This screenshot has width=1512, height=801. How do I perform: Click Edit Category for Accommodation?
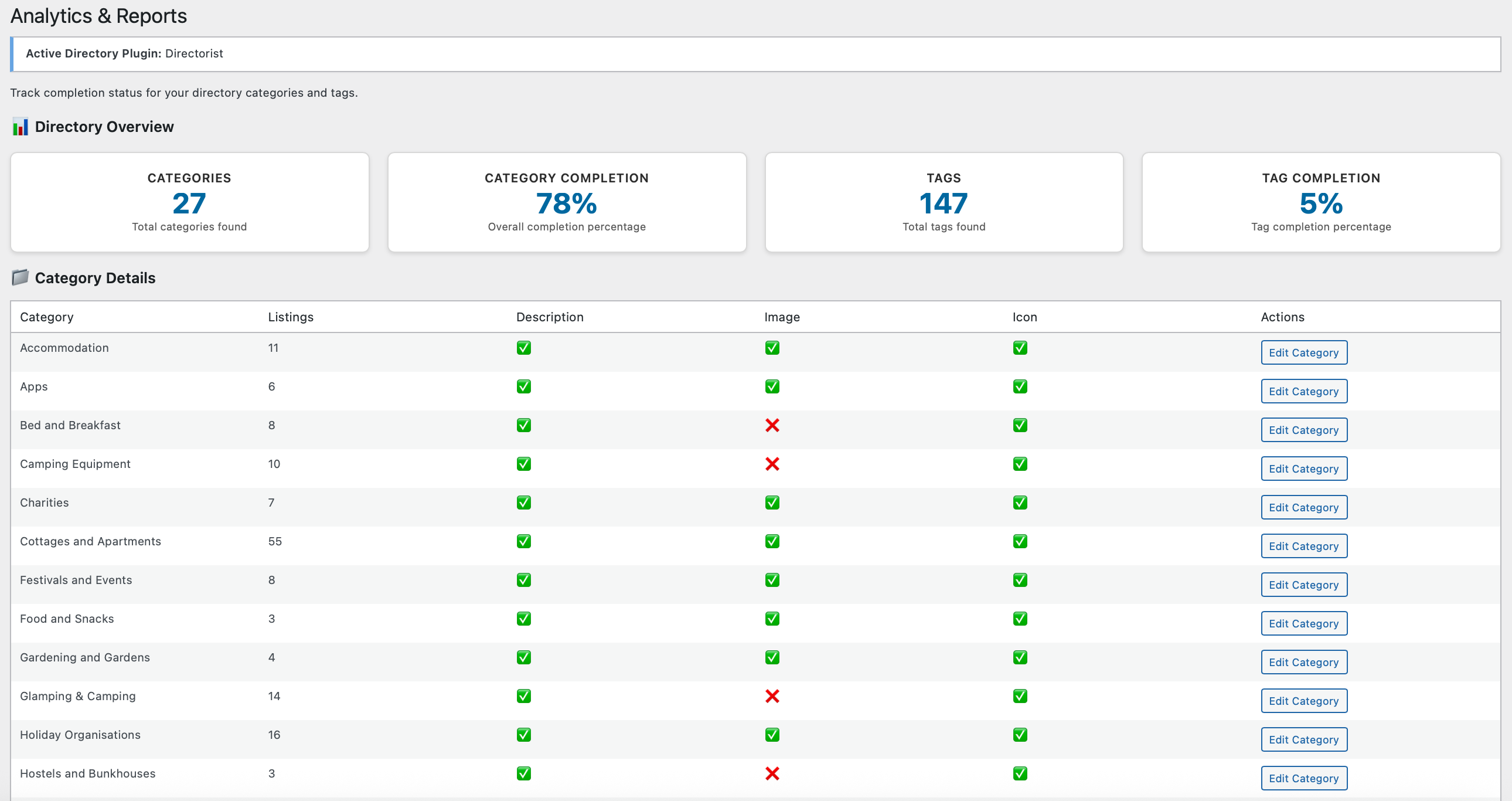1303,352
